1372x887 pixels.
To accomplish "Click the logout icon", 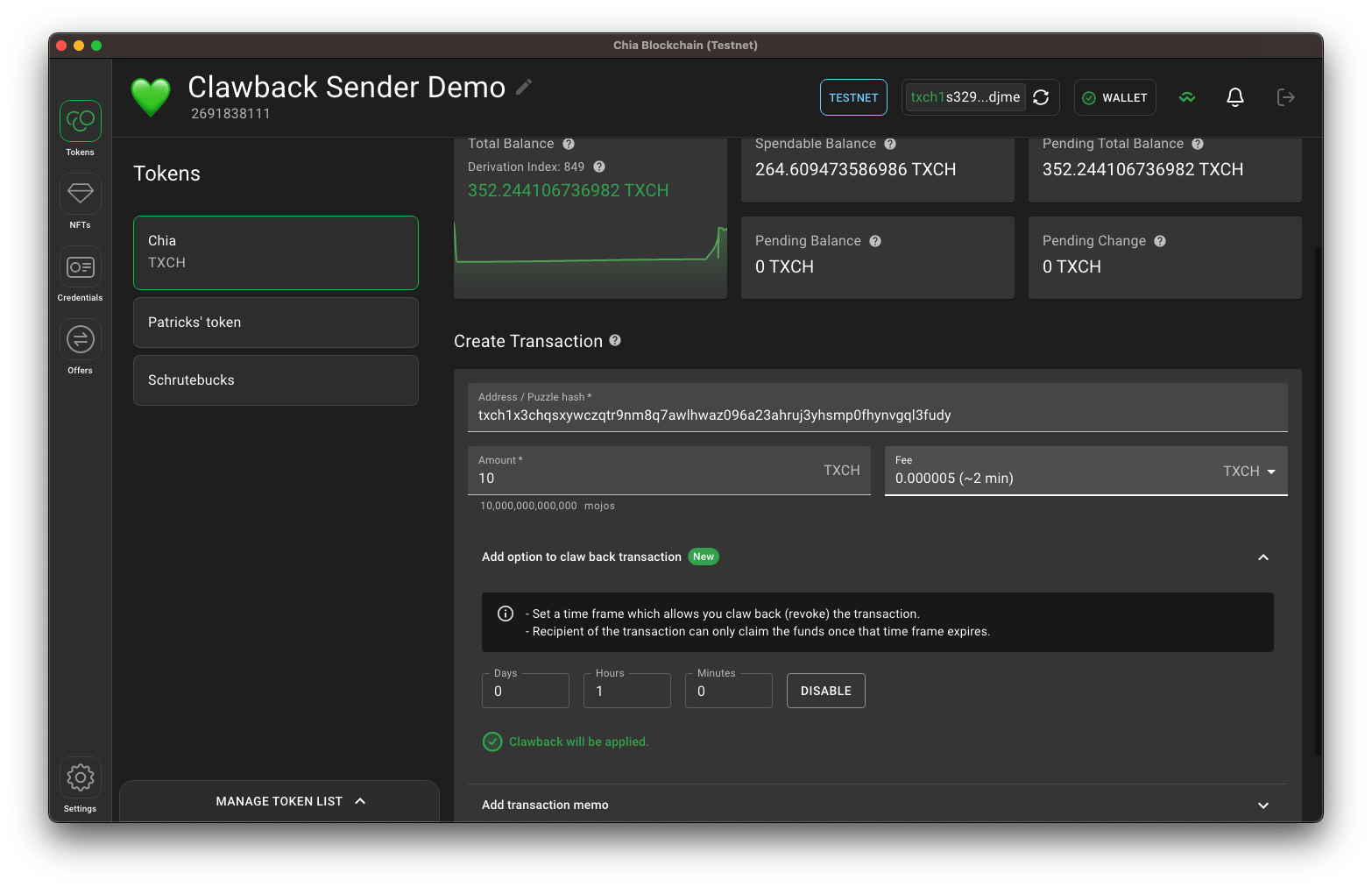I will click(1285, 97).
